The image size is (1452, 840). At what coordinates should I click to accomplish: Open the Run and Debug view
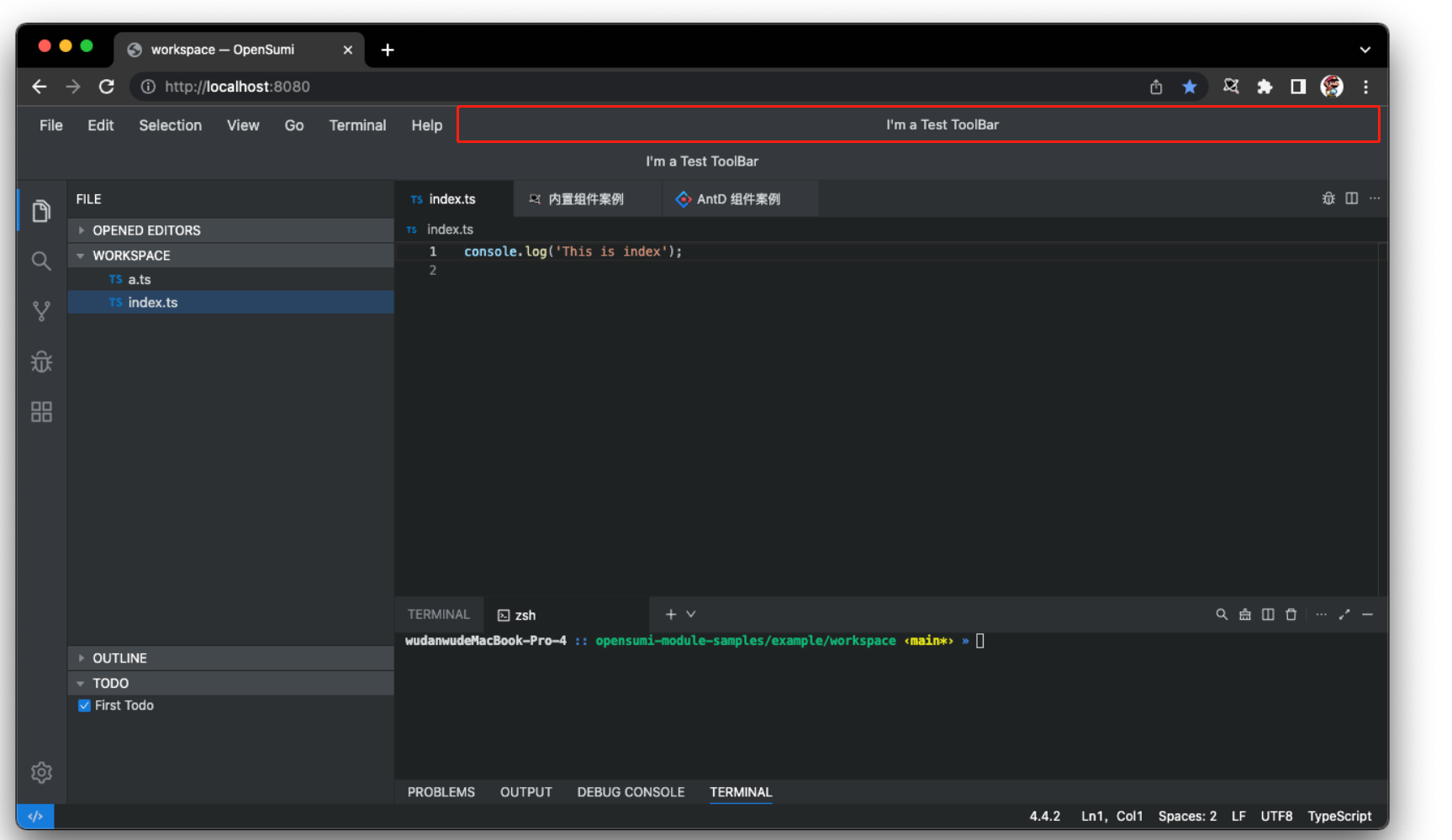point(40,362)
